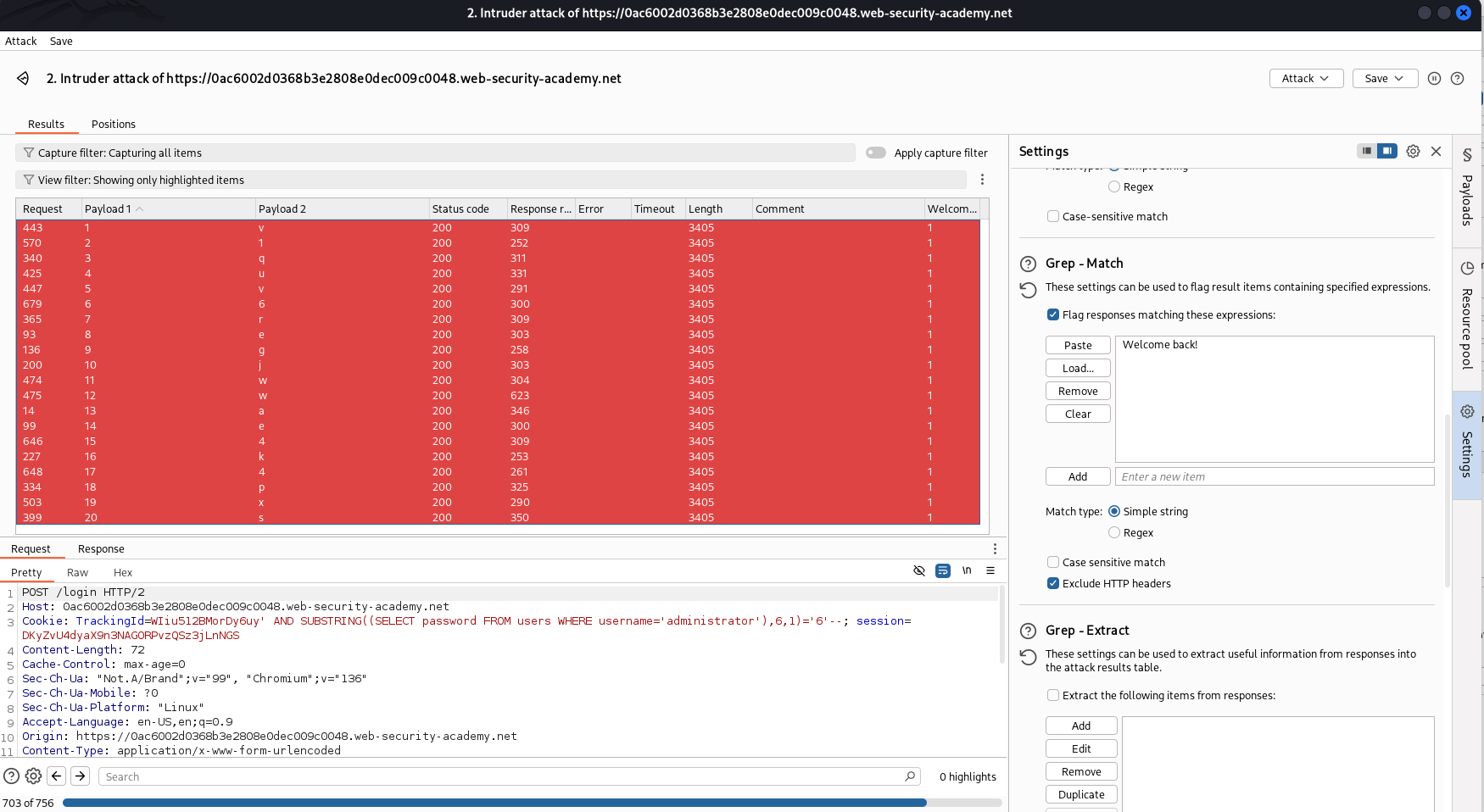Pause the attack with the pause icon
The image size is (1484, 812).
click(x=1434, y=78)
